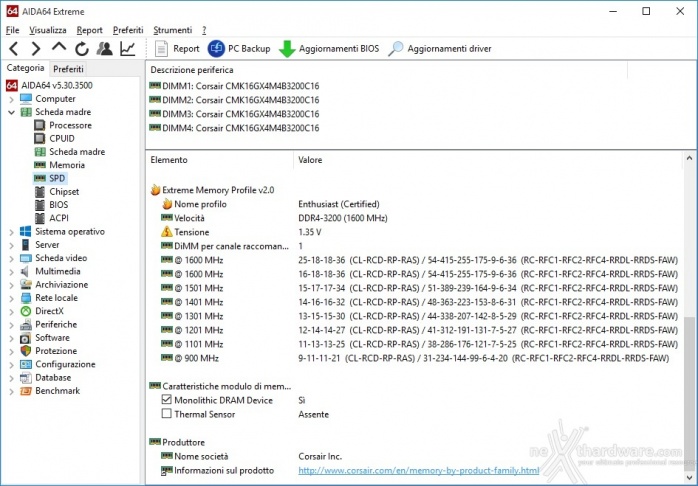The height and width of the screenshot is (486, 698).
Task: Select DIMM3 Corsair CMK16GX4M4B3200C16
Action: point(235,114)
